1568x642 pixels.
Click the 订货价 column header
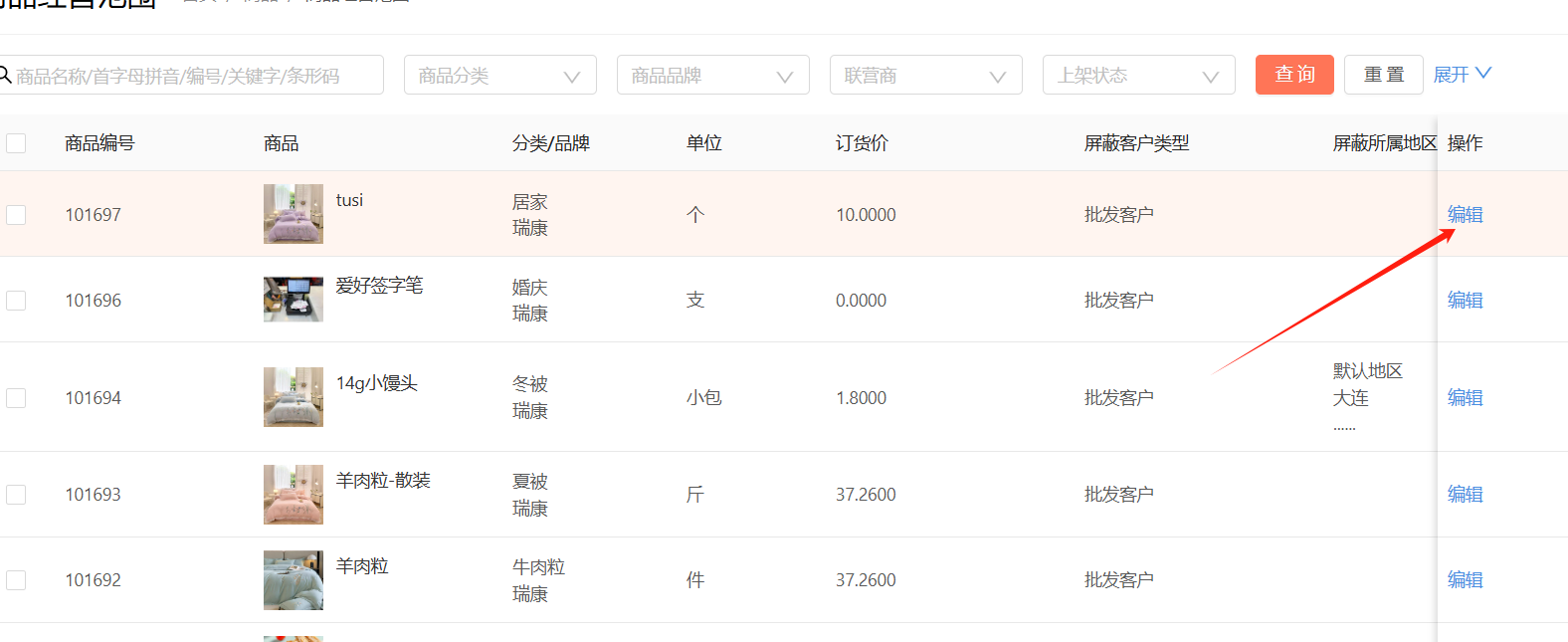coord(862,143)
